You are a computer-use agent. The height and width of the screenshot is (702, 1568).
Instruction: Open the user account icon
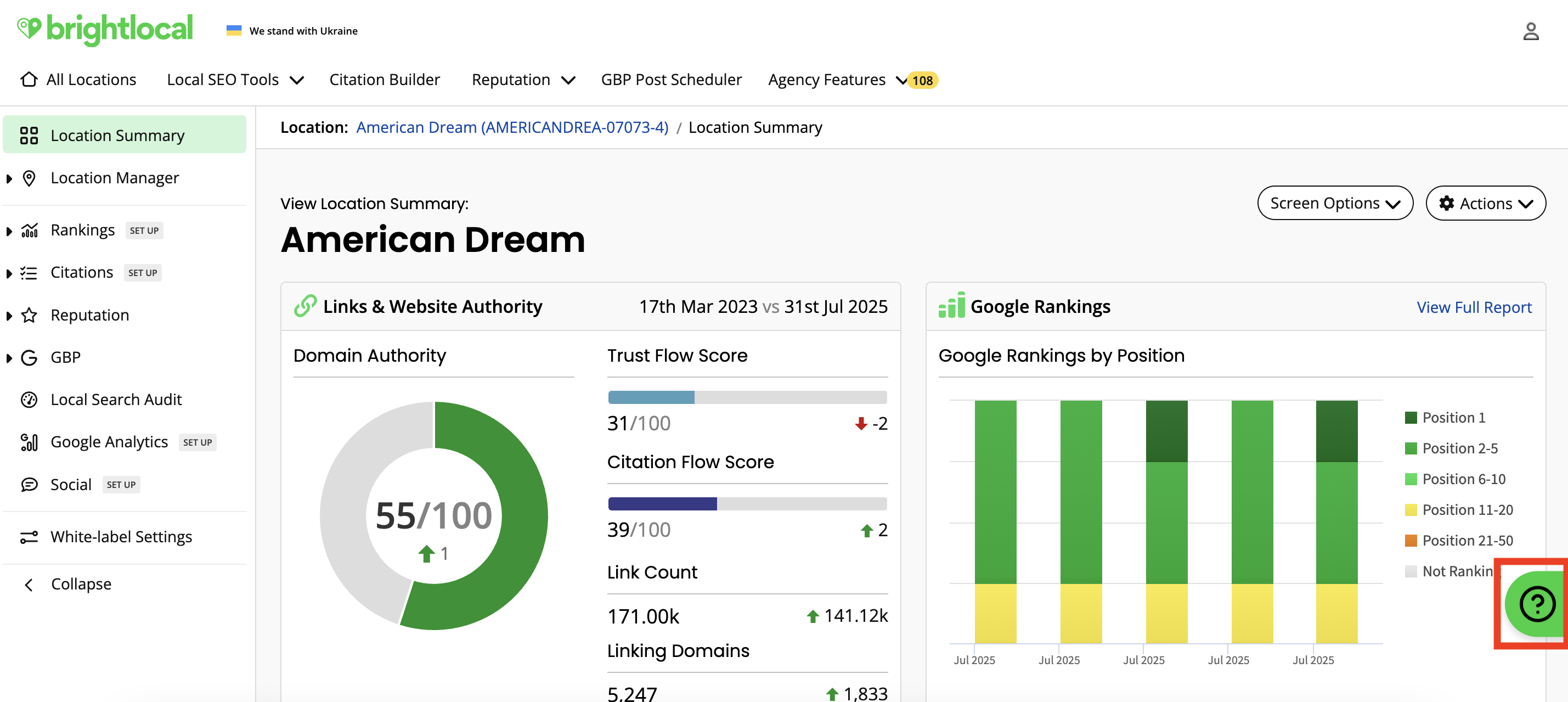1531,31
